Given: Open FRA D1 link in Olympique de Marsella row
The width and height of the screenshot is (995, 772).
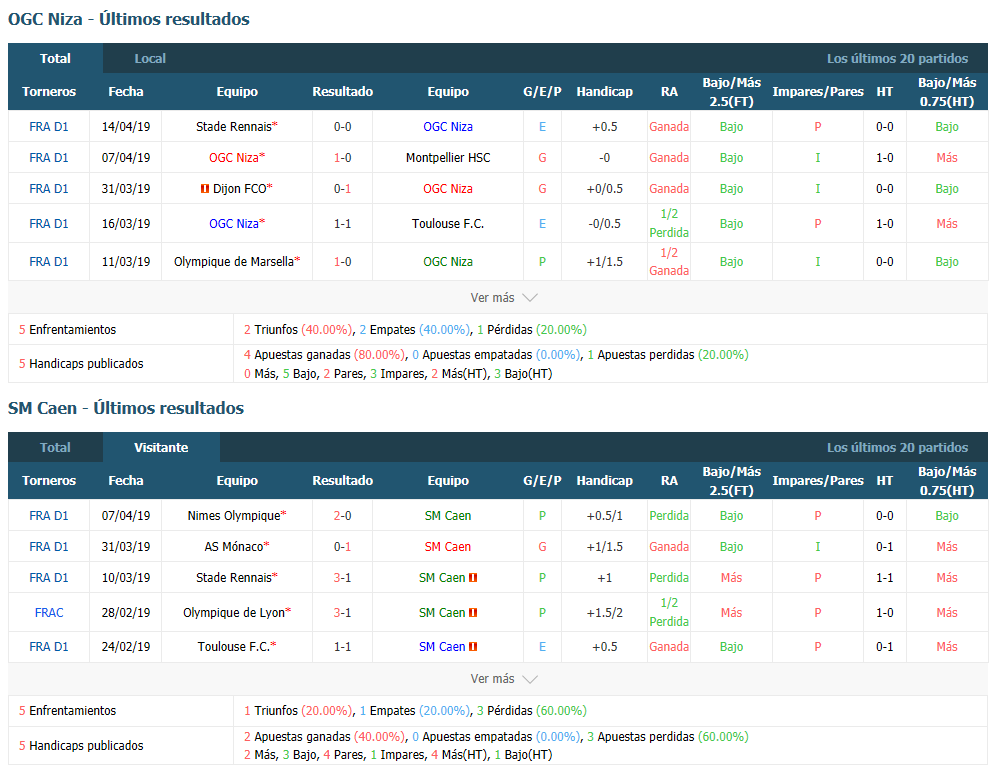Looking at the screenshot, I should click(x=49, y=262).
